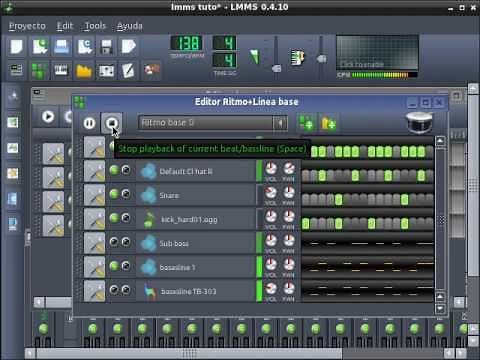Click the master volume icon
Screen dimensions: 480x360
tap(254, 57)
